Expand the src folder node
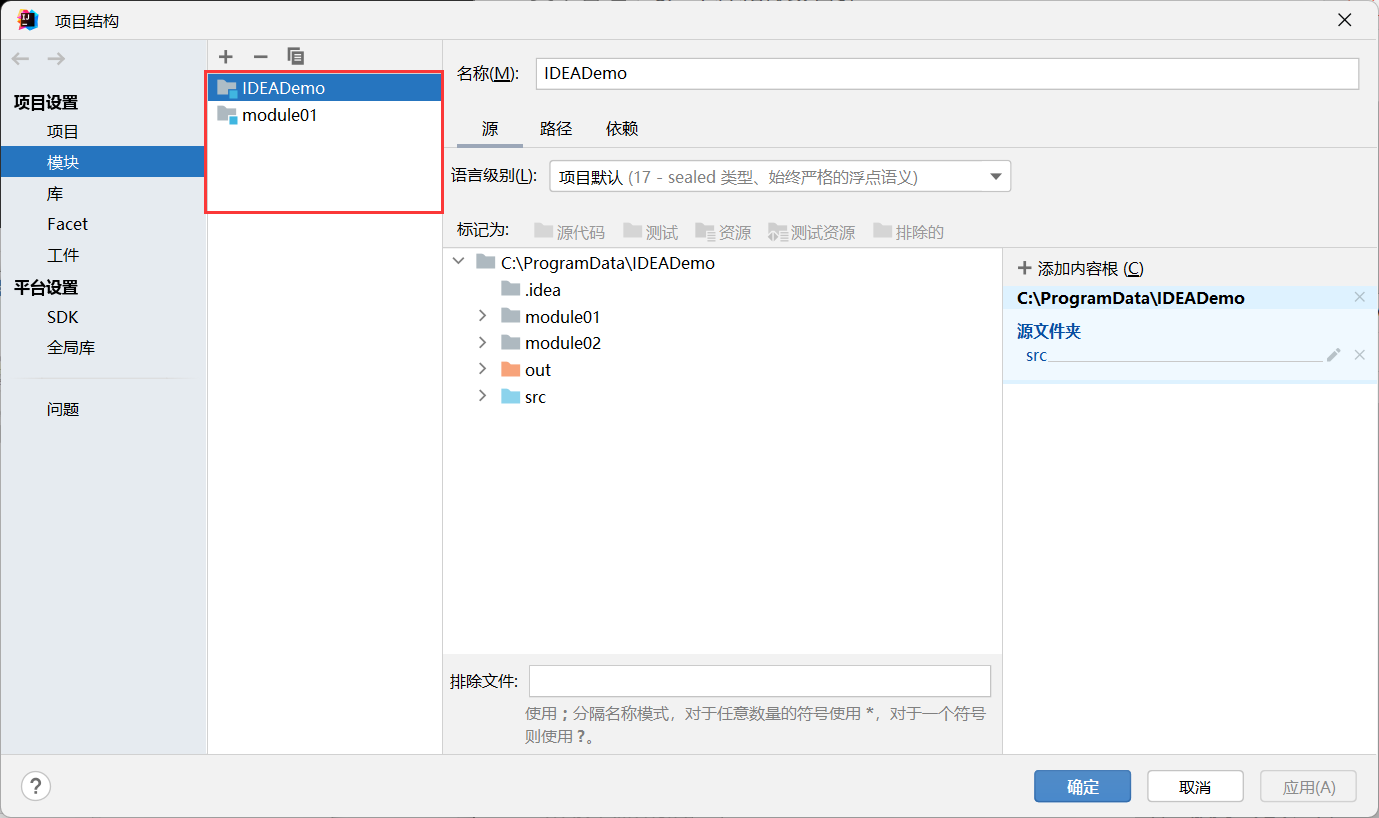Viewport: 1379px width, 818px height. (483, 396)
